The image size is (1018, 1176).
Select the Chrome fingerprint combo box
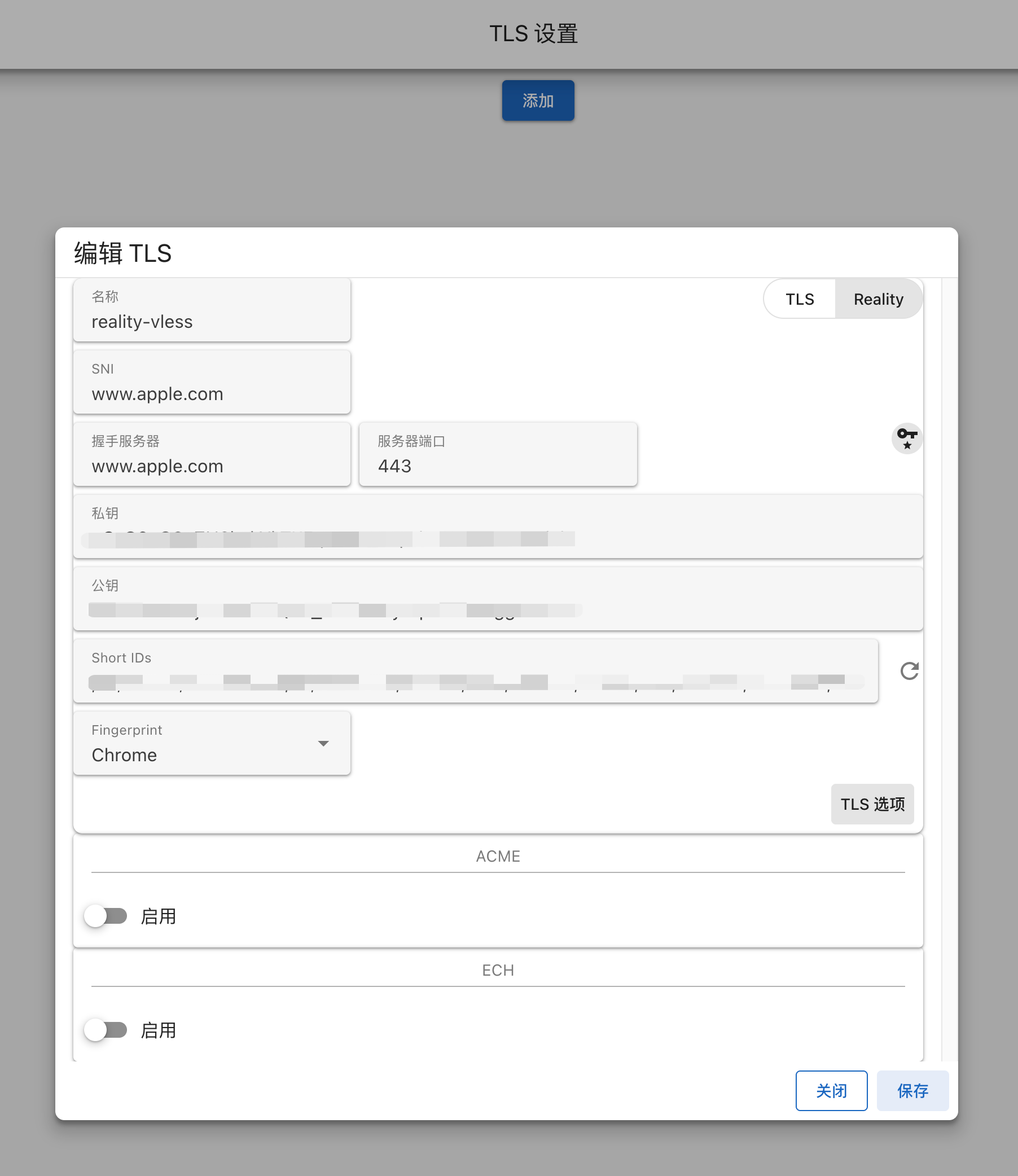(x=212, y=743)
